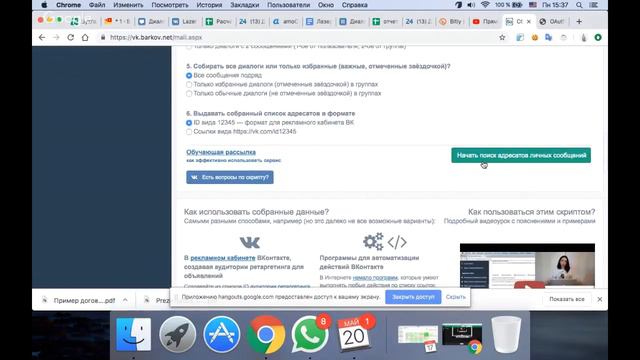Open the tutorial video thumbnail
The width and height of the screenshot is (640, 360).
click(x=527, y=266)
